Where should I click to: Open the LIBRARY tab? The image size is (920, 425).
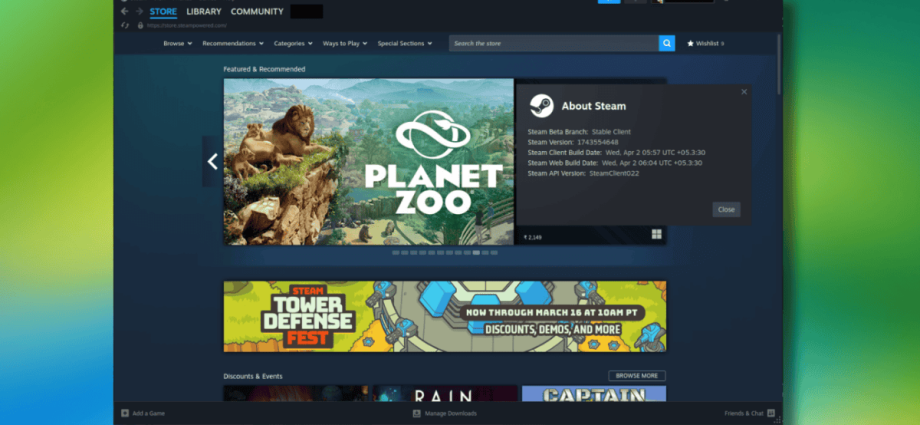point(204,11)
